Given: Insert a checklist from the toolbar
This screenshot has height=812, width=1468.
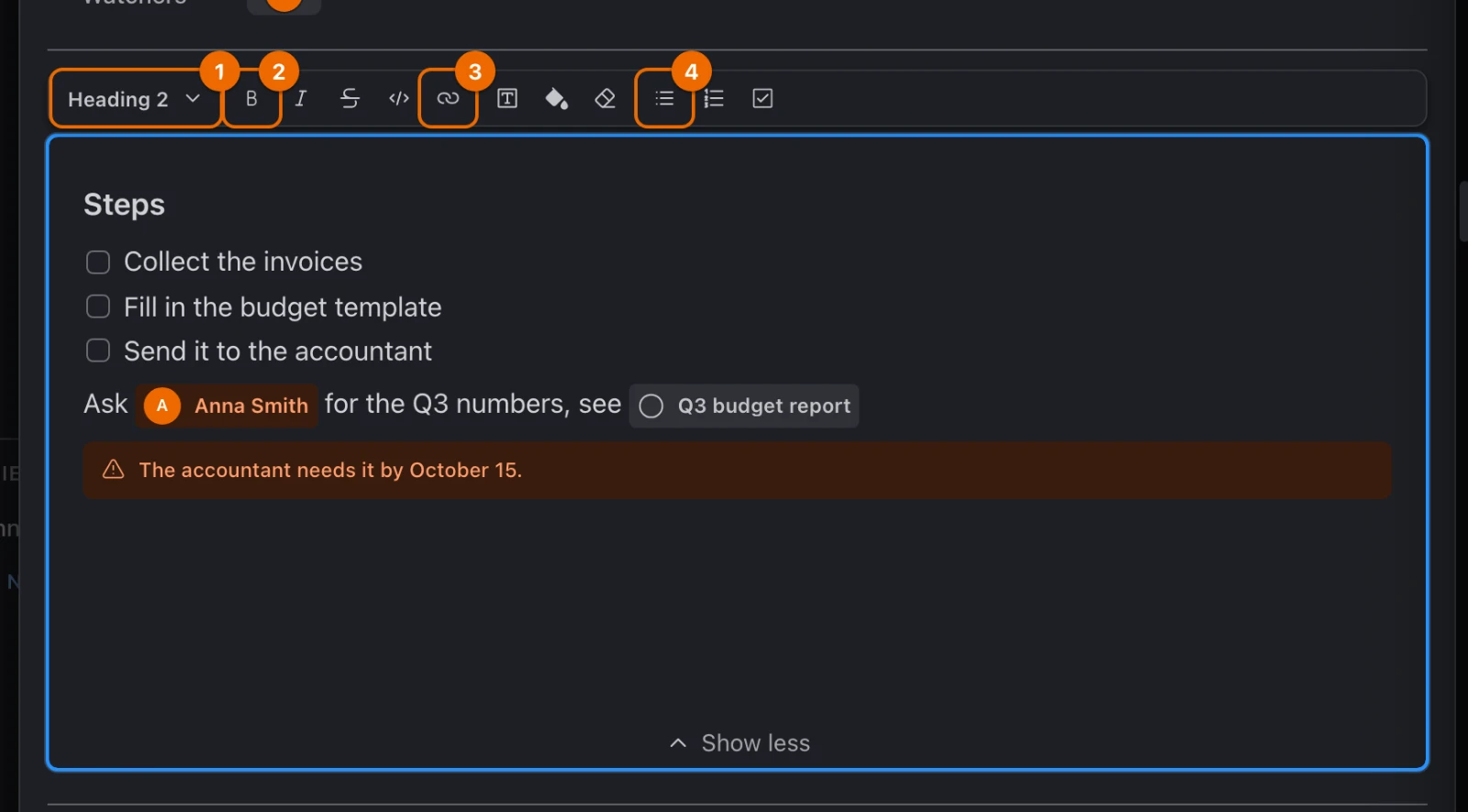Looking at the screenshot, I should click(762, 98).
